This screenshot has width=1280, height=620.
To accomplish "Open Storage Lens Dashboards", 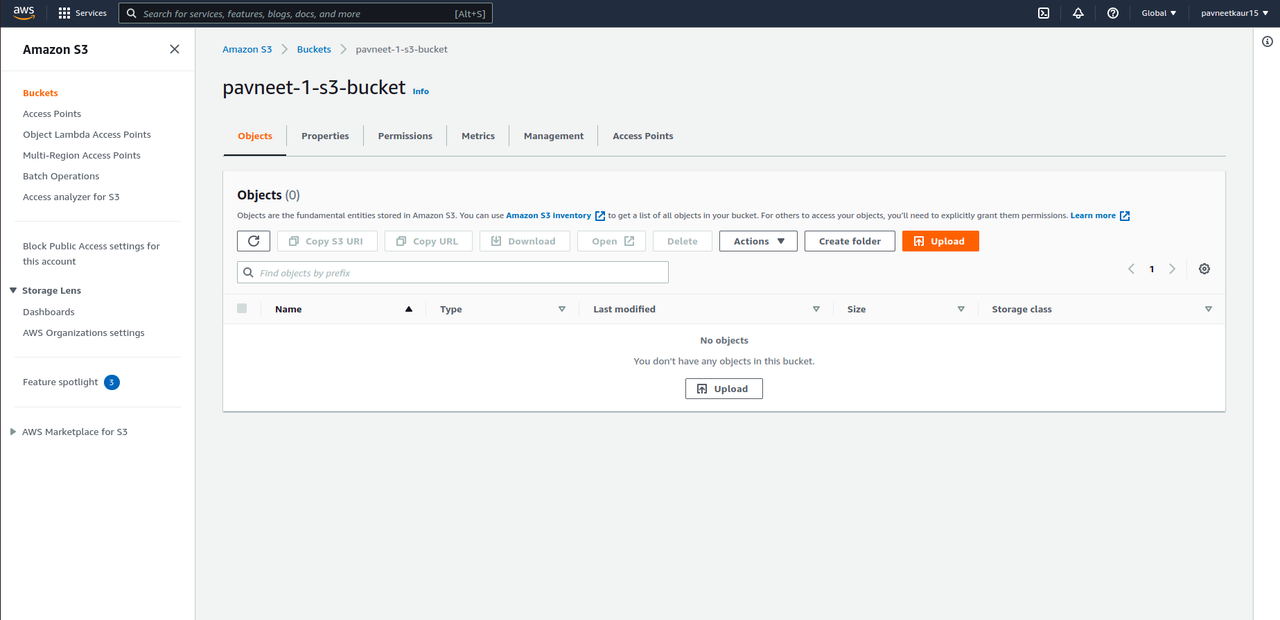I will pyautogui.click(x=49, y=312).
